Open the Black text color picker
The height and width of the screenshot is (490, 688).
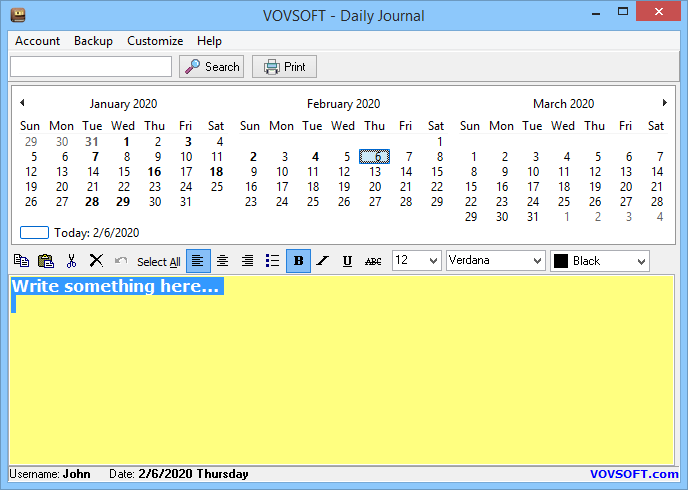599,261
